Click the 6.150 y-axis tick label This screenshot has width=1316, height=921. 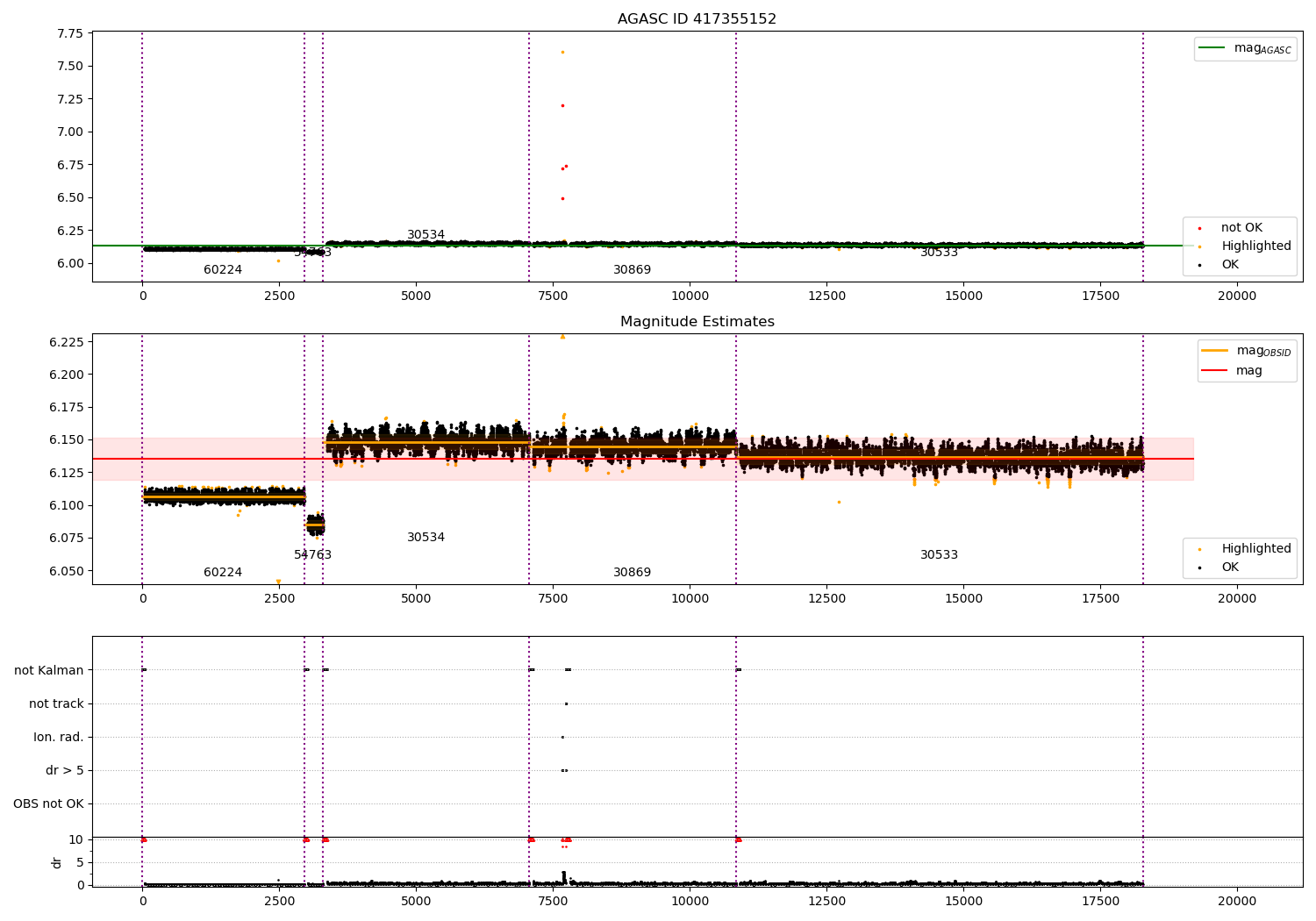[66, 439]
